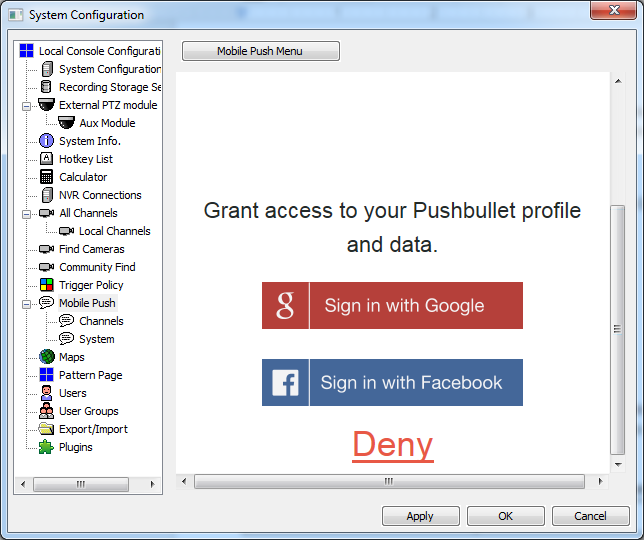Click the Calculator icon in the tree
The width and height of the screenshot is (644, 540).
coord(46,177)
